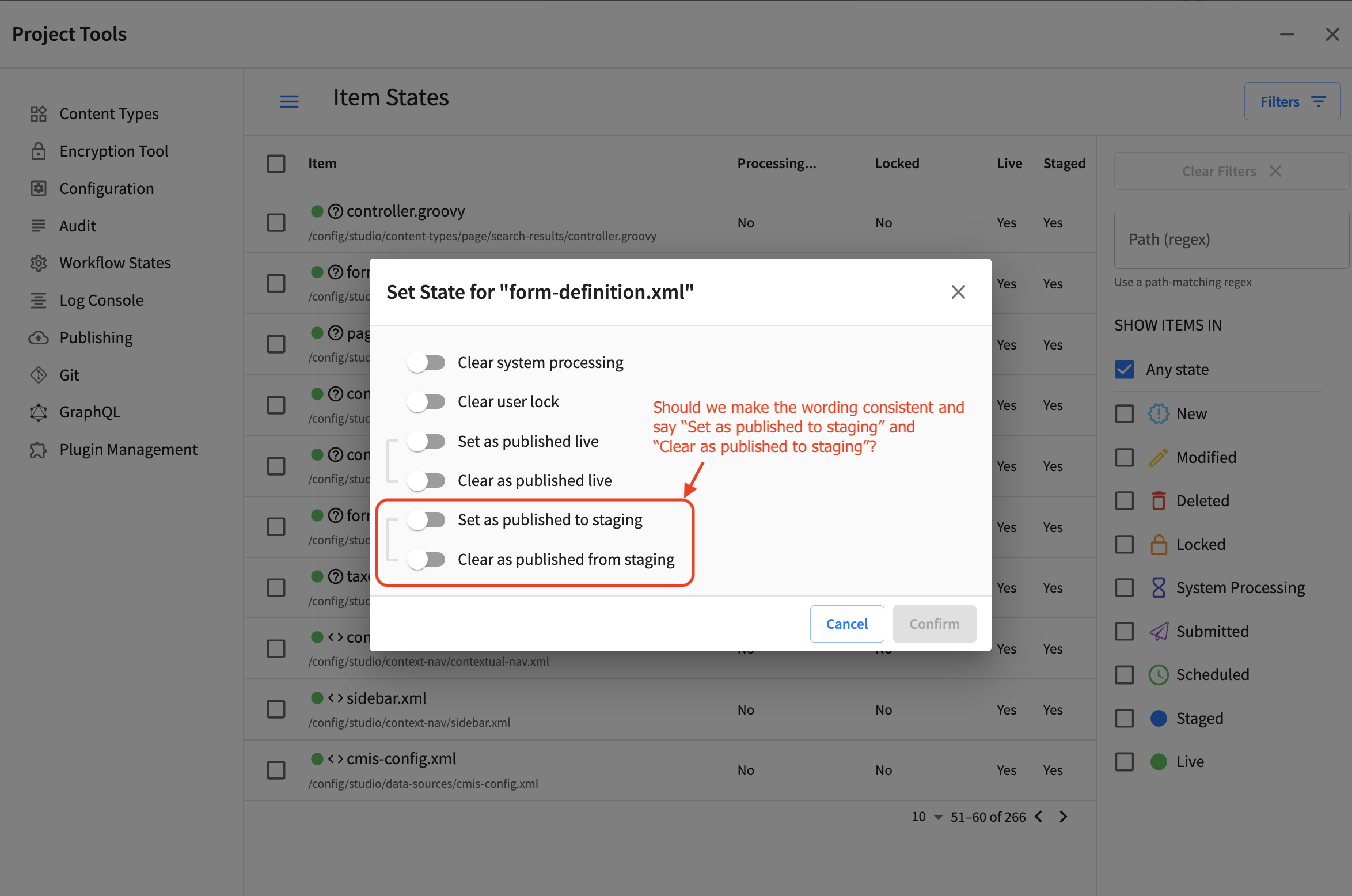Open the Filters panel
Viewport: 1352px width, 896px height.
(x=1292, y=101)
